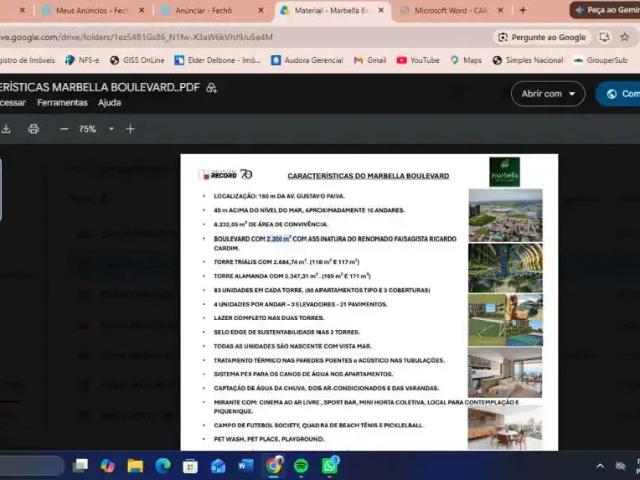Image resolution: width=640 pixels, height=480 pixels.
Task: Open Task View in the taskbar
Action: click(80, 466)
